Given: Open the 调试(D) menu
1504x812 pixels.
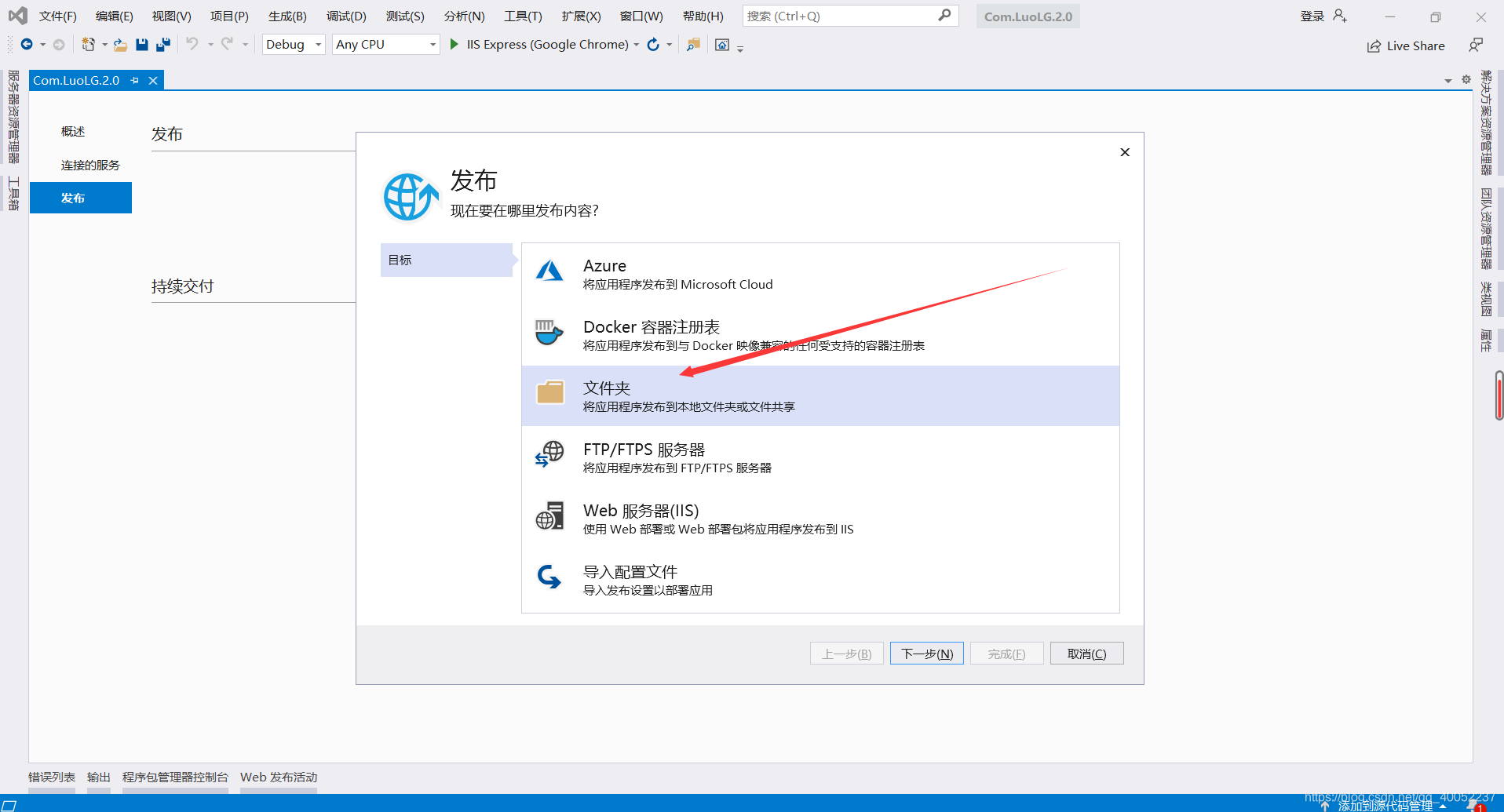Looking at the screenshot, I should click(x=346, y=16).
